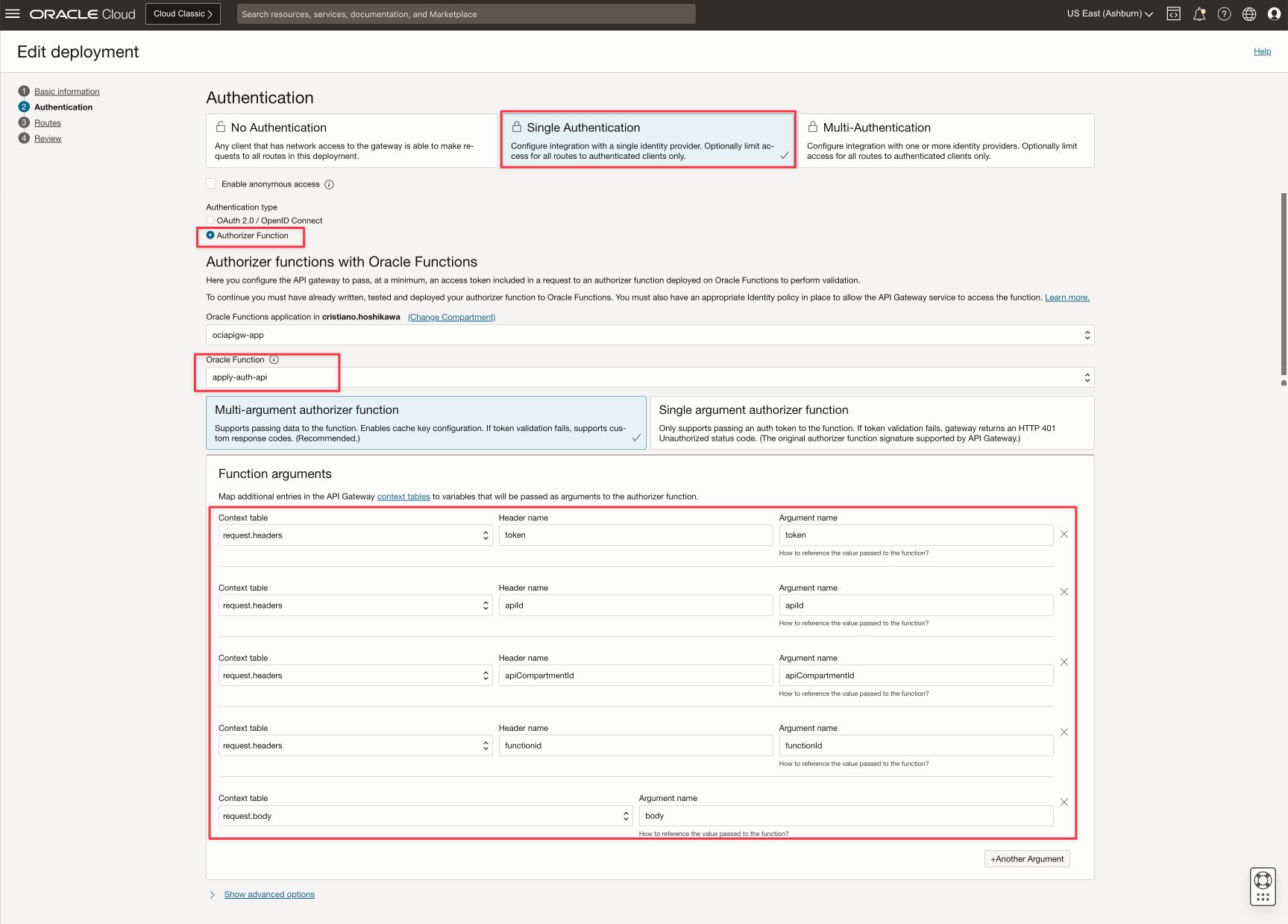Select the Authorizer Function radio button
The height and width of the screenshot is (924, 1288).
(x=210, y=236)
